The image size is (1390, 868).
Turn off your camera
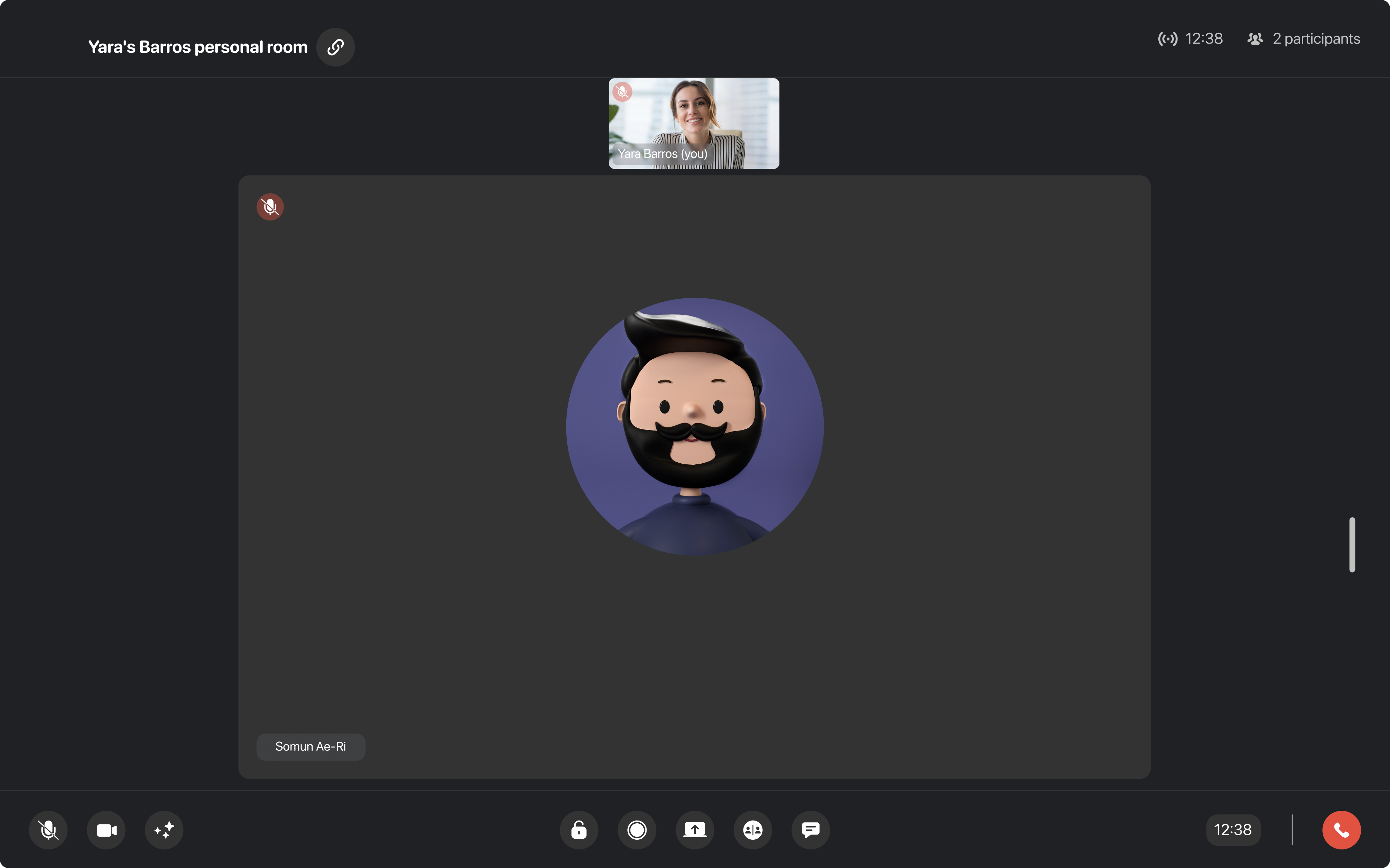106,830
